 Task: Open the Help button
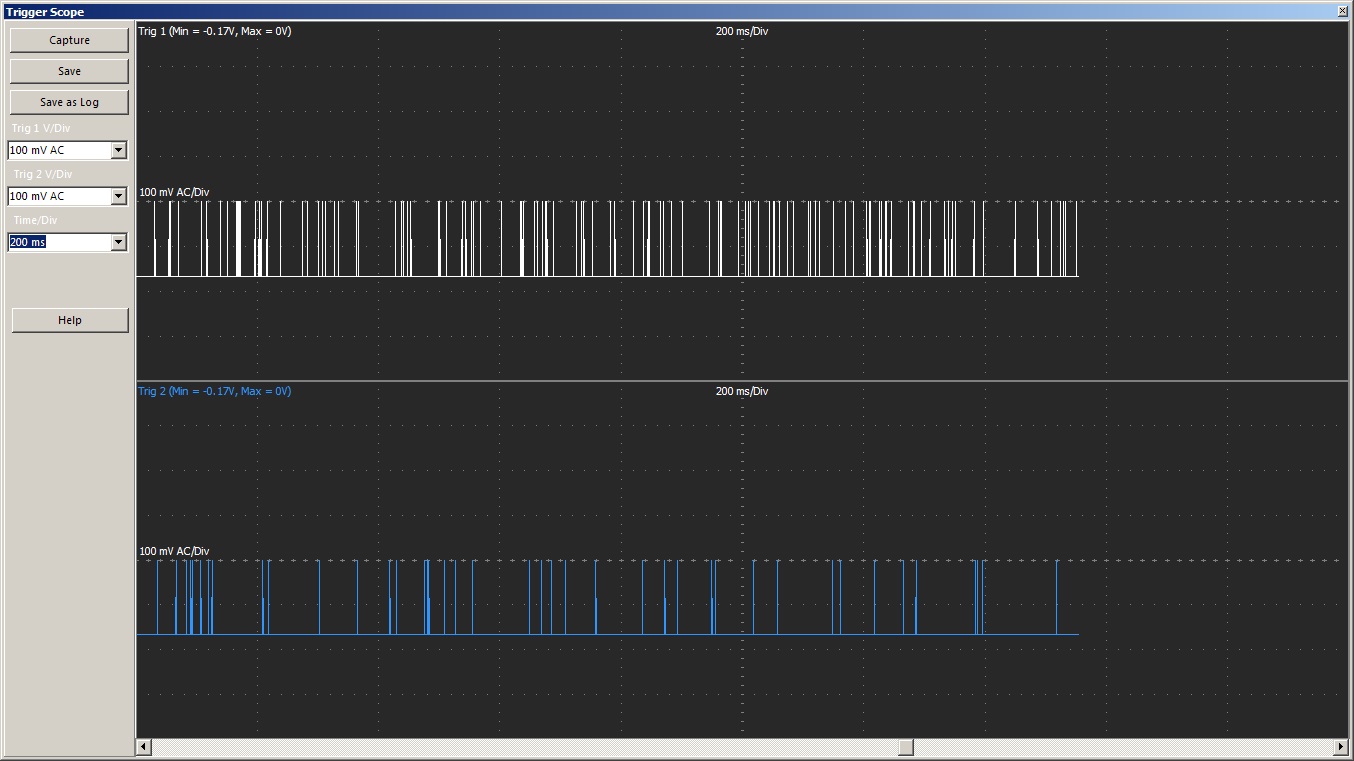coord(70,320)
